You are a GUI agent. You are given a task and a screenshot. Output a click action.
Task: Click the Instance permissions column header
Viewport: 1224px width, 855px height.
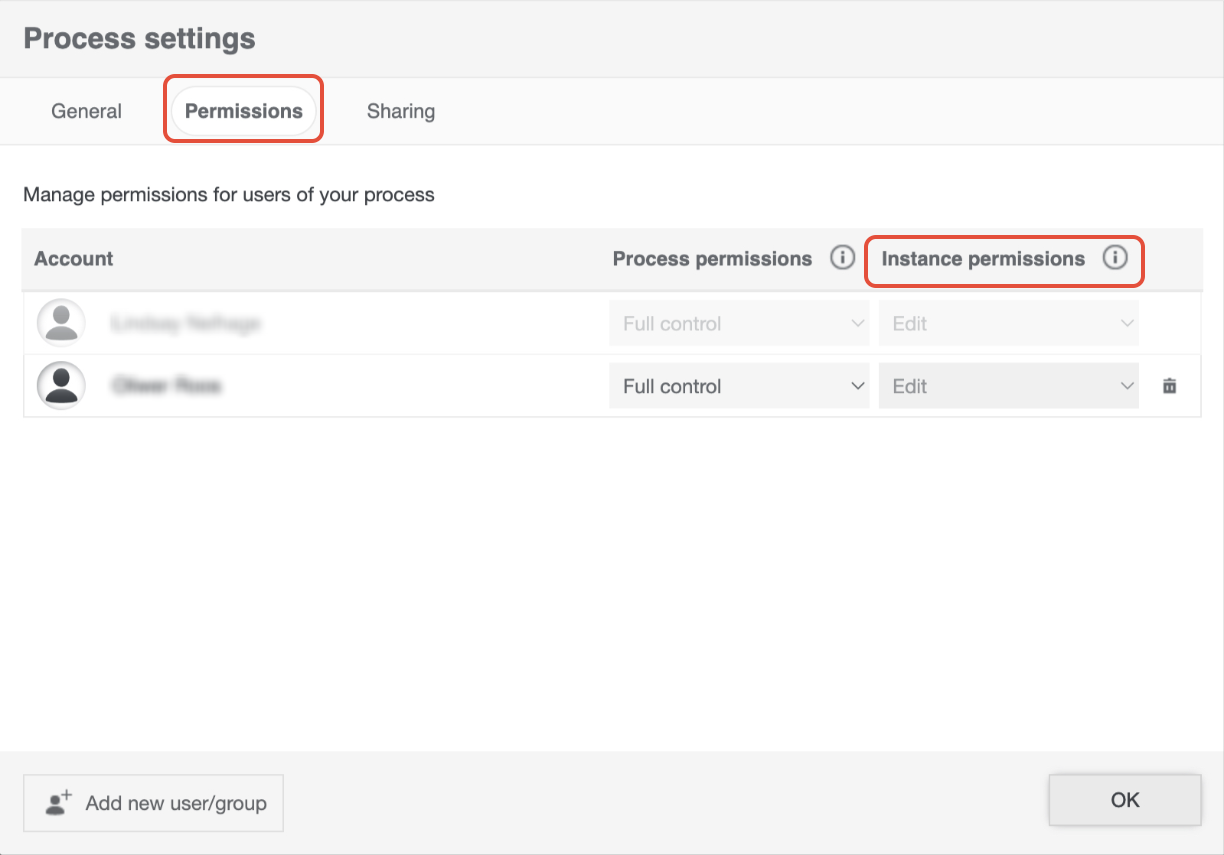[x=983, y=259]
